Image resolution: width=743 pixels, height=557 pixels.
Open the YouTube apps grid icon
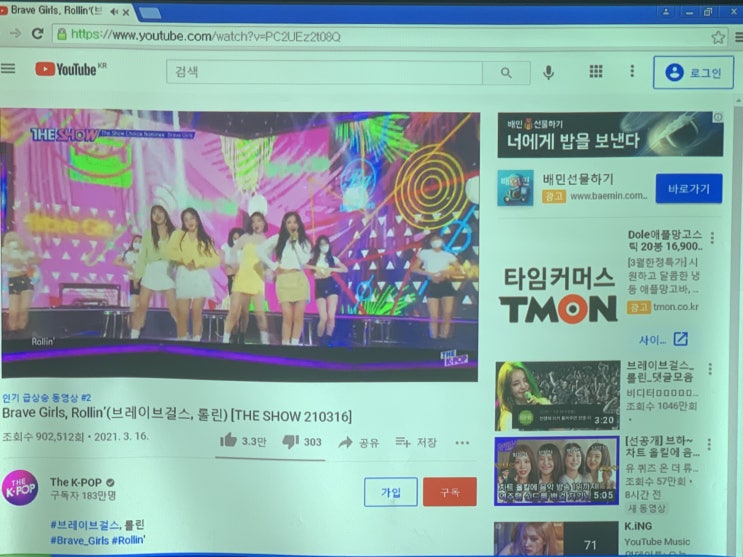pyautogui.click(x=596, y=72)
